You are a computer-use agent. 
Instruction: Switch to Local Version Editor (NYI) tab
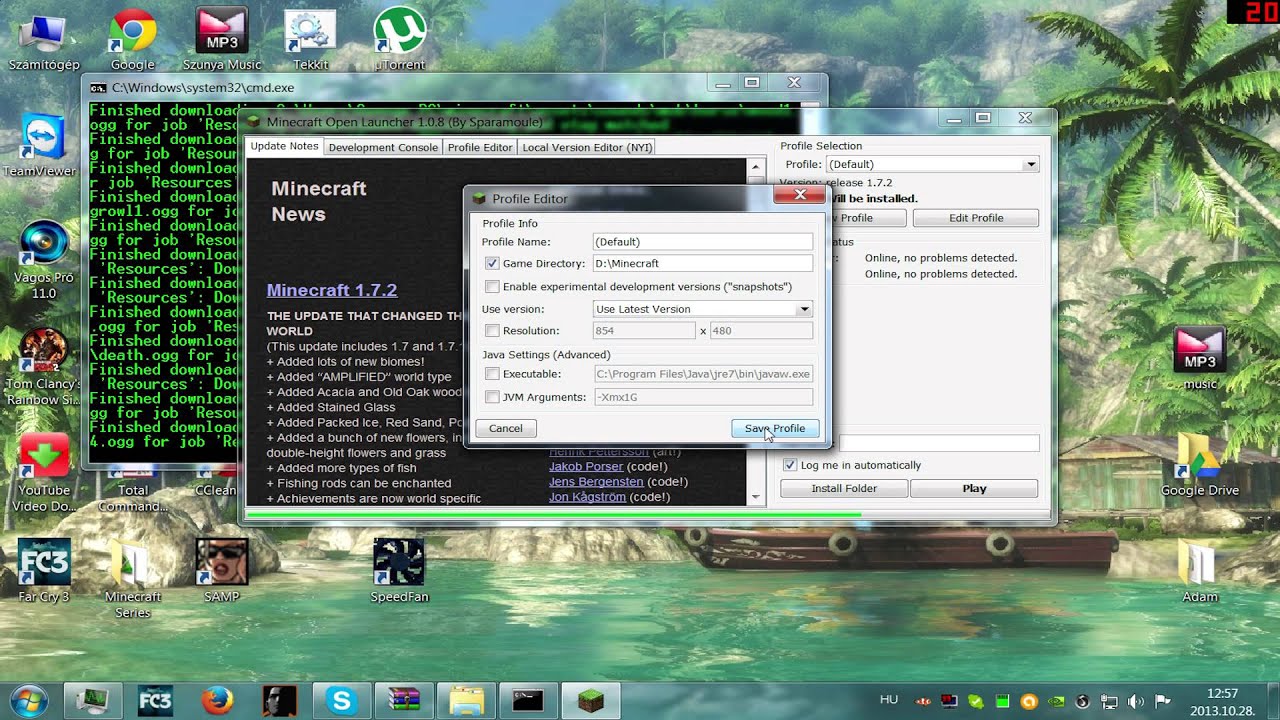pyautogui.click(x=587, y=147)
